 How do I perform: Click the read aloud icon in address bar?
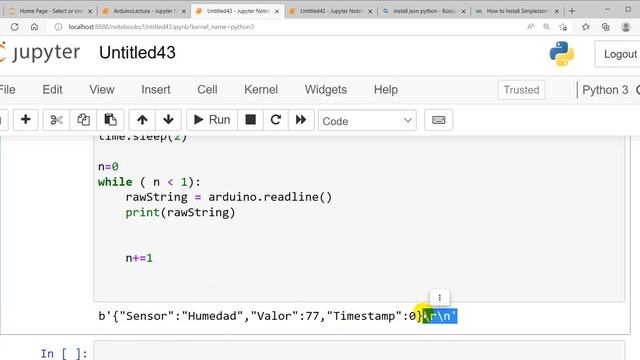pyautogui.click(x=530, y=27)
